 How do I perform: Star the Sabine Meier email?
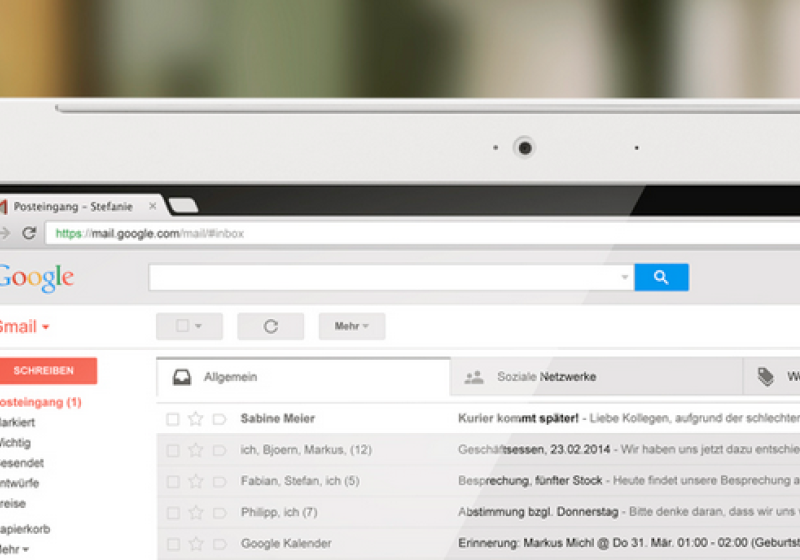[x=195, y=419]
